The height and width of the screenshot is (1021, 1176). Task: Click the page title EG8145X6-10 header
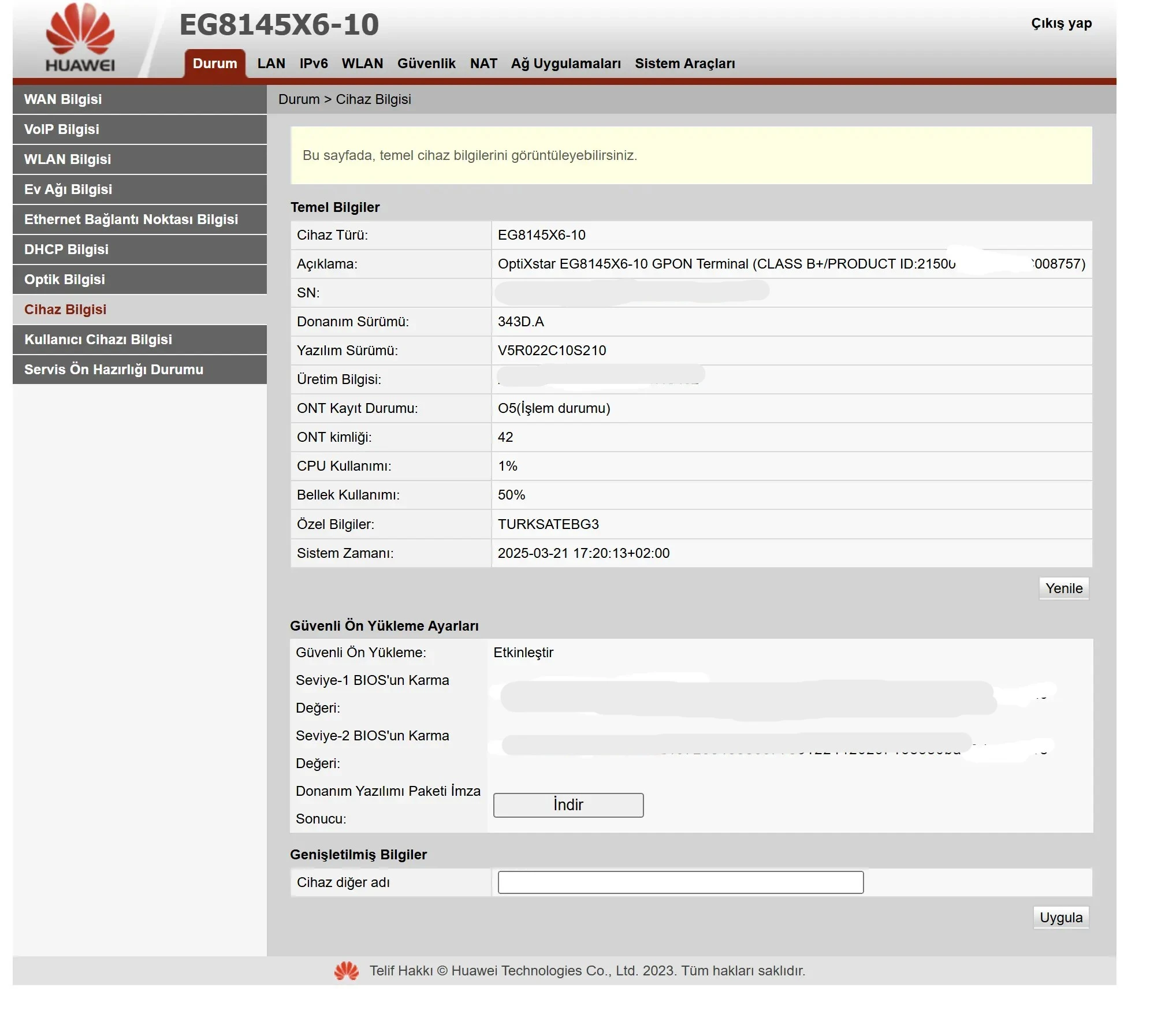(x=279, y=25)
